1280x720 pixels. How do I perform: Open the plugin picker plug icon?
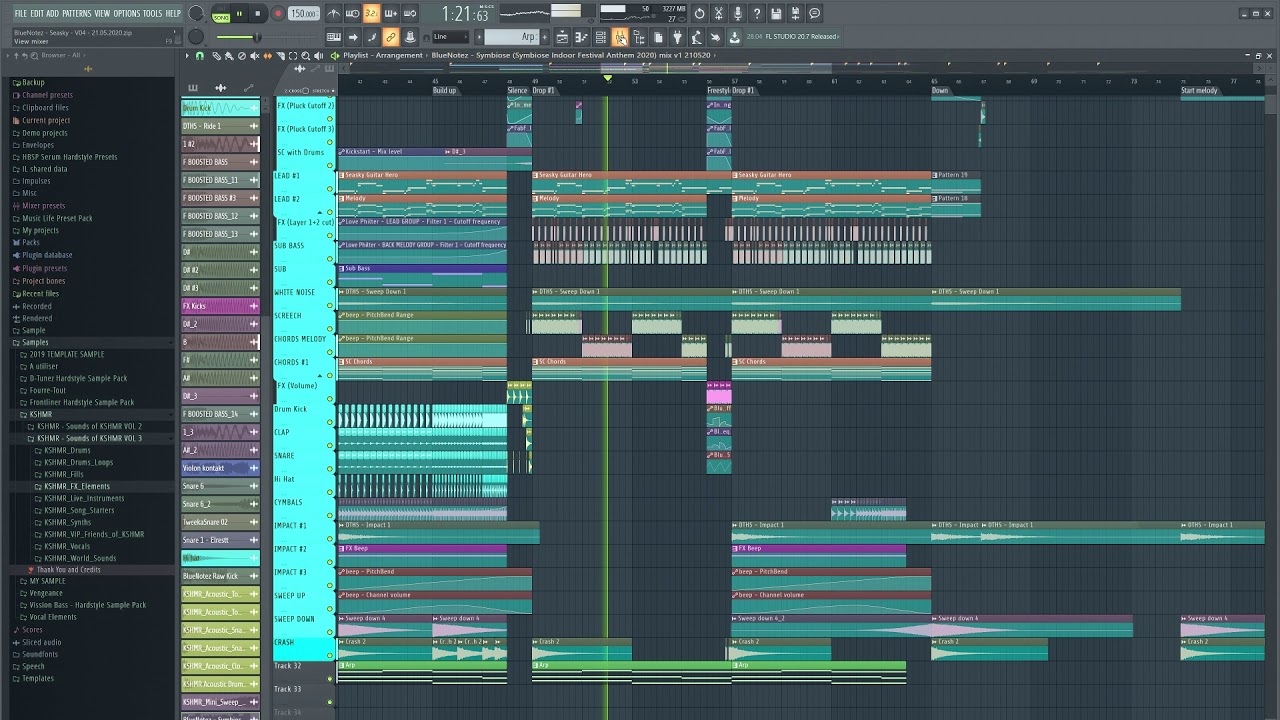coord(677,37)
